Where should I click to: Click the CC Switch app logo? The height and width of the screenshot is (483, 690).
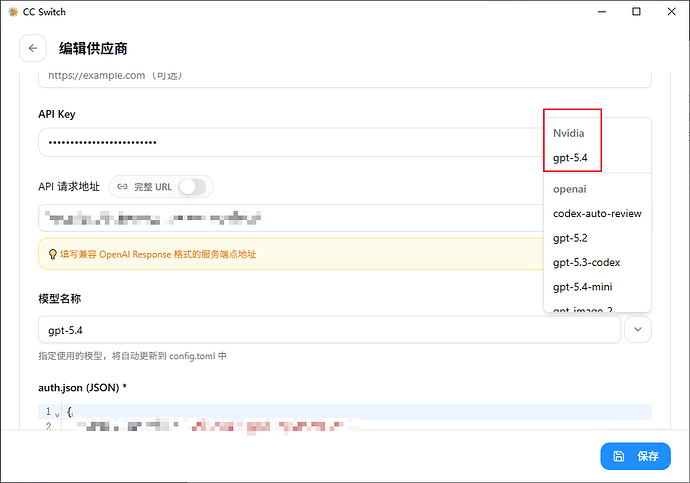[x=13, y=12]
